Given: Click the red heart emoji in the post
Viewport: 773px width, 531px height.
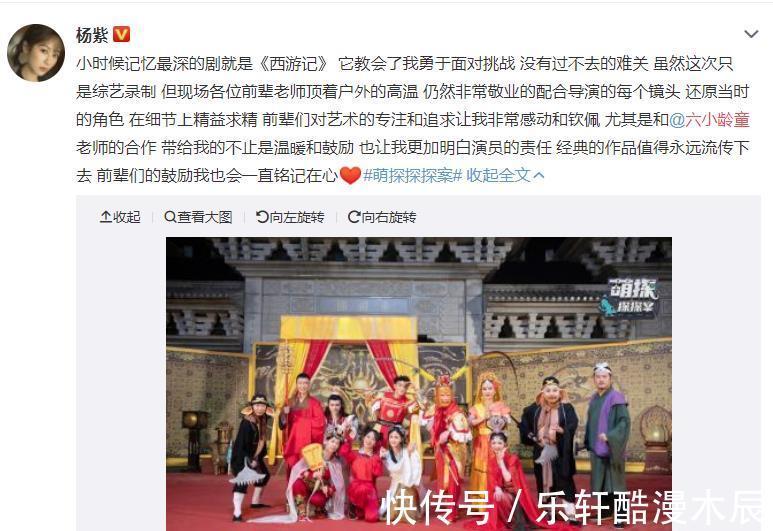Looking at the screenshot, I should 351,176.
